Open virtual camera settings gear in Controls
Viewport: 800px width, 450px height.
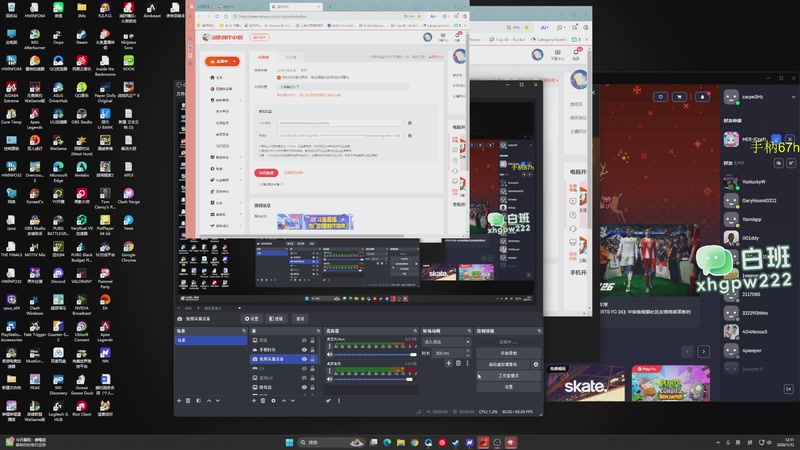tap(536, 364)
